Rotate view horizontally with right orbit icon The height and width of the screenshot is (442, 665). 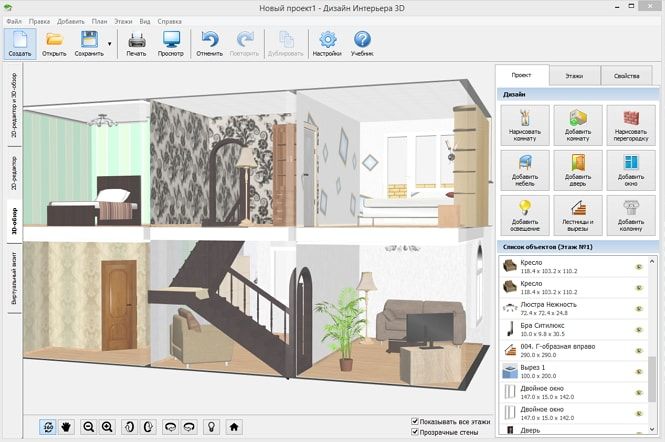click(189, 427)
